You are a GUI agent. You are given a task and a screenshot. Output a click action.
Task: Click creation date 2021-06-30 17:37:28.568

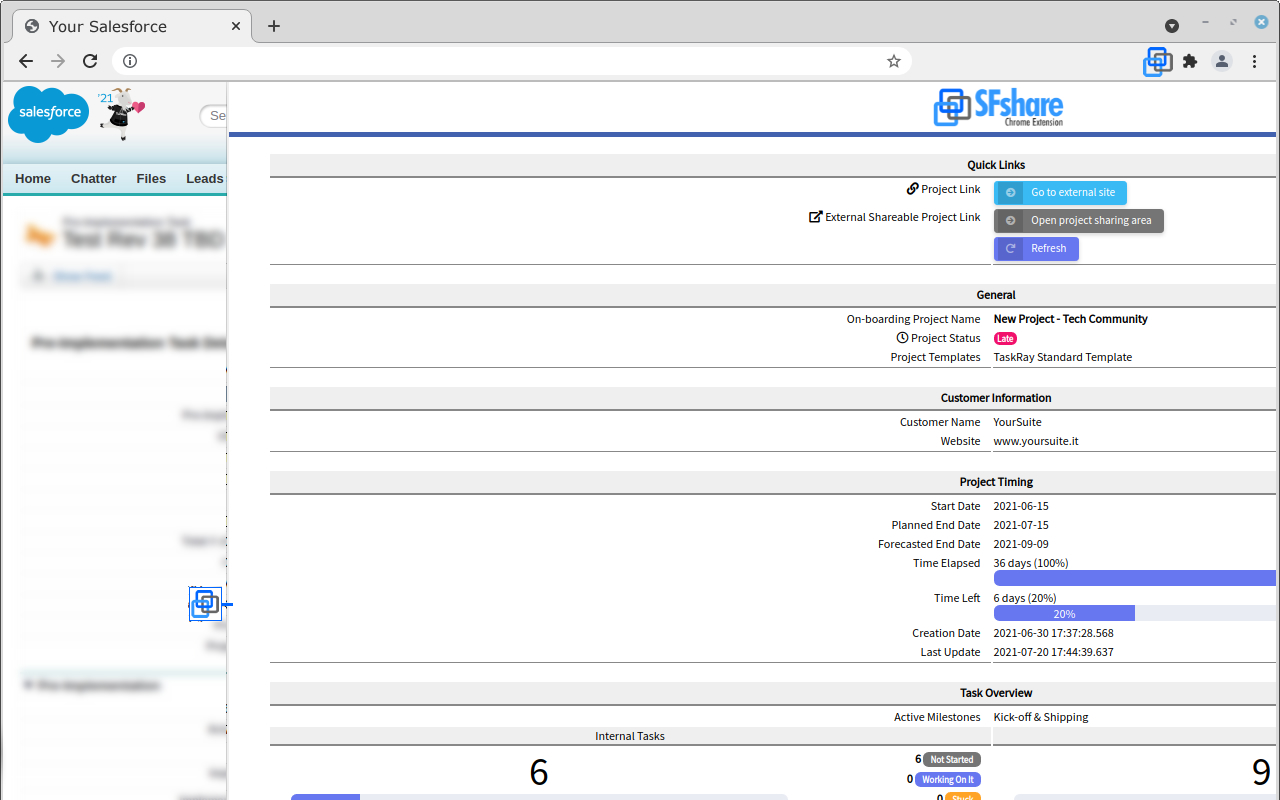pos(1053,633)
